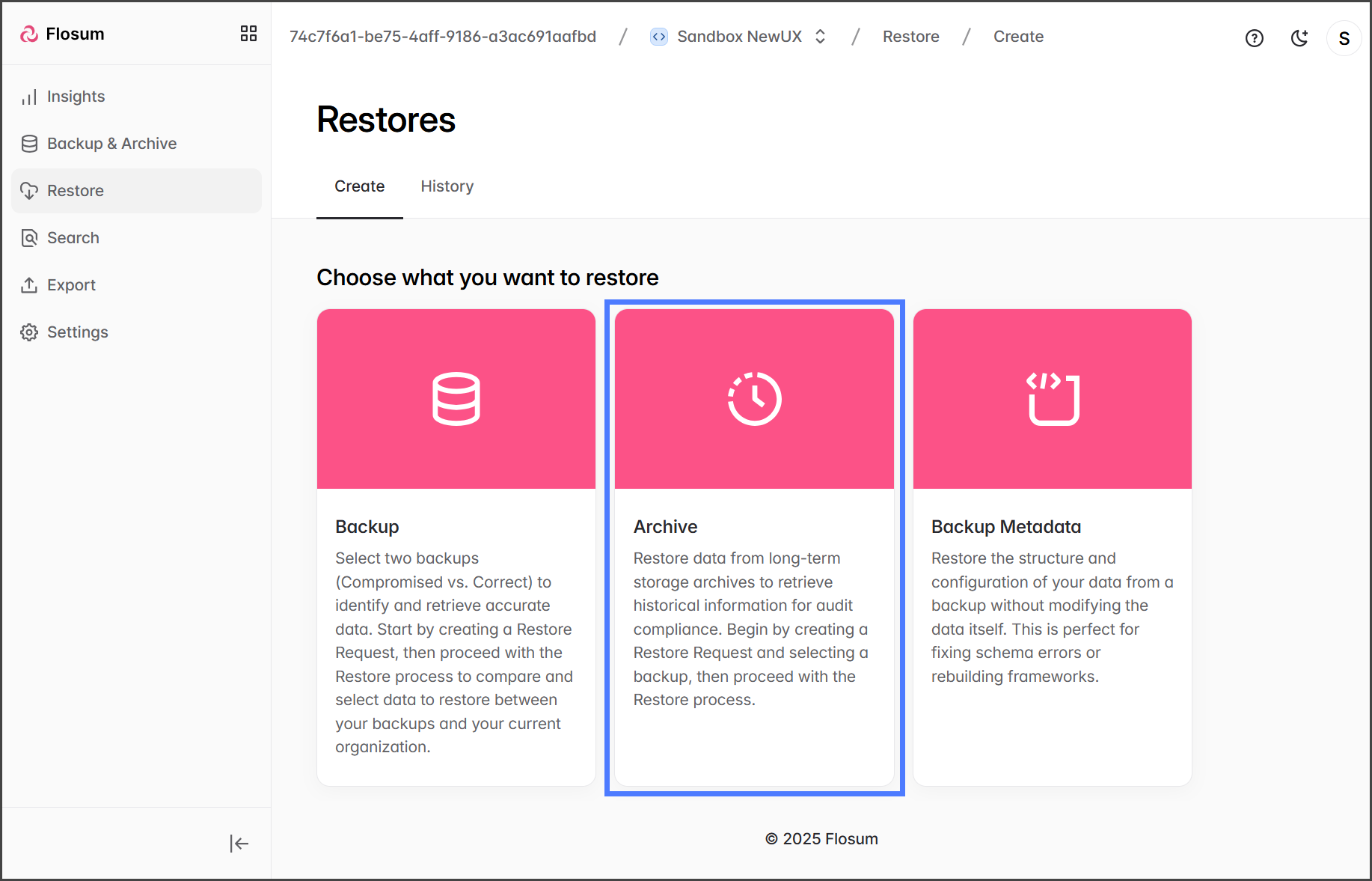1372x881 pixels.
Task: Open the user avatar S menu
Action: [x=1344, y=38]
